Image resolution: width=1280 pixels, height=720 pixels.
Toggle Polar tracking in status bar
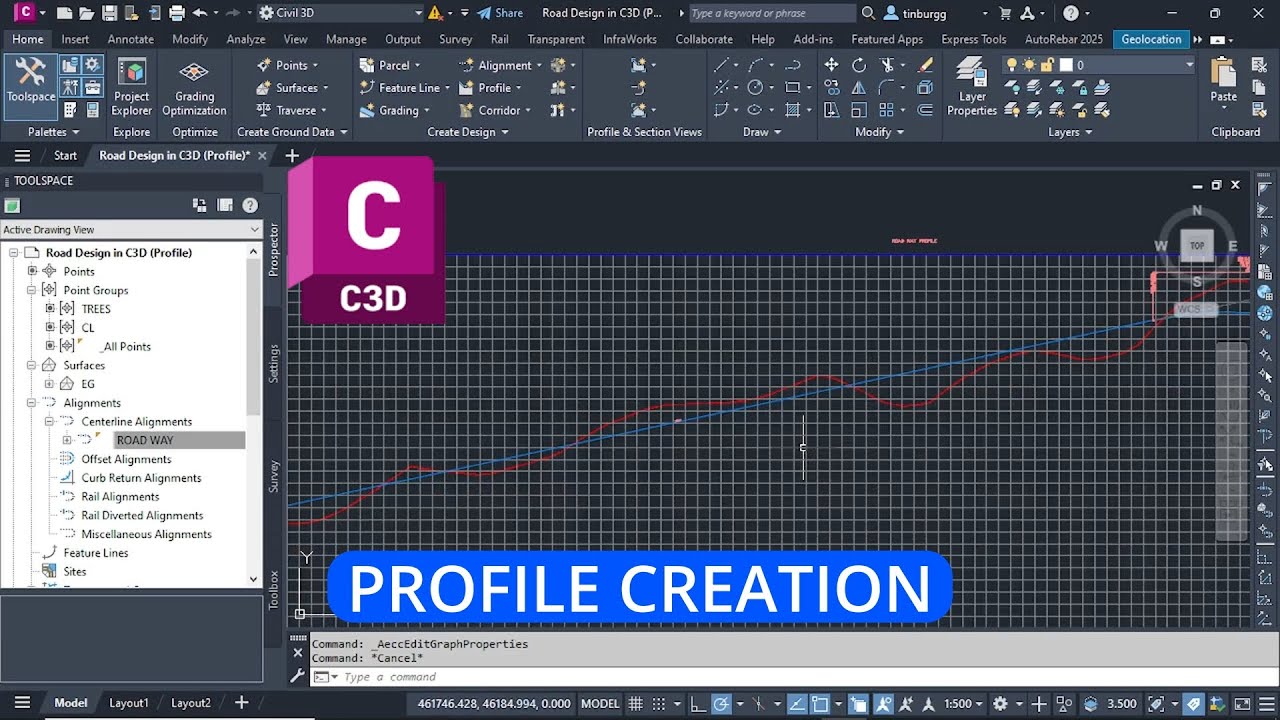pyautogui.click(x=721, y=703)
